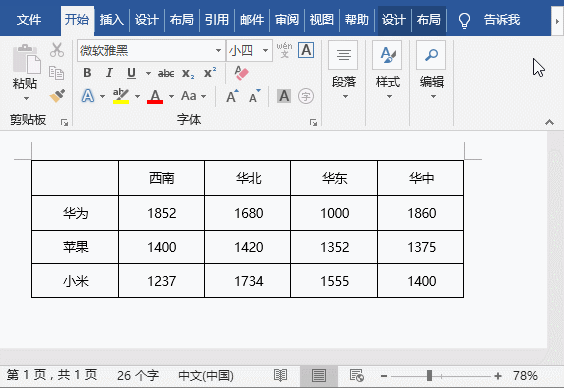
Task: Toggle superscript formatting
Action: point(210,73)
